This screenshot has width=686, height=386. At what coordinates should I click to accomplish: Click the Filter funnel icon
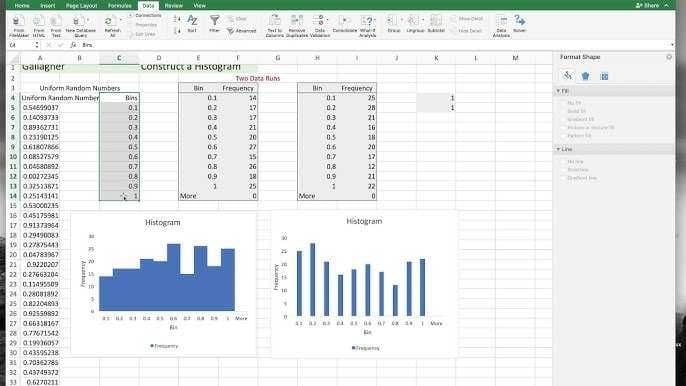click(x=214, y=21)
